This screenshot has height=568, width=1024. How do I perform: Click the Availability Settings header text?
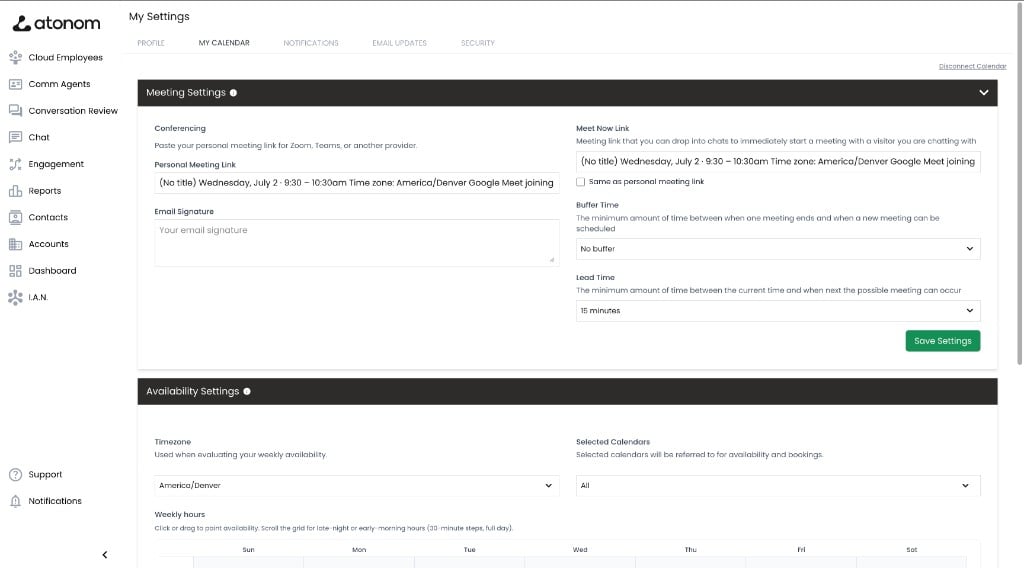193,391
